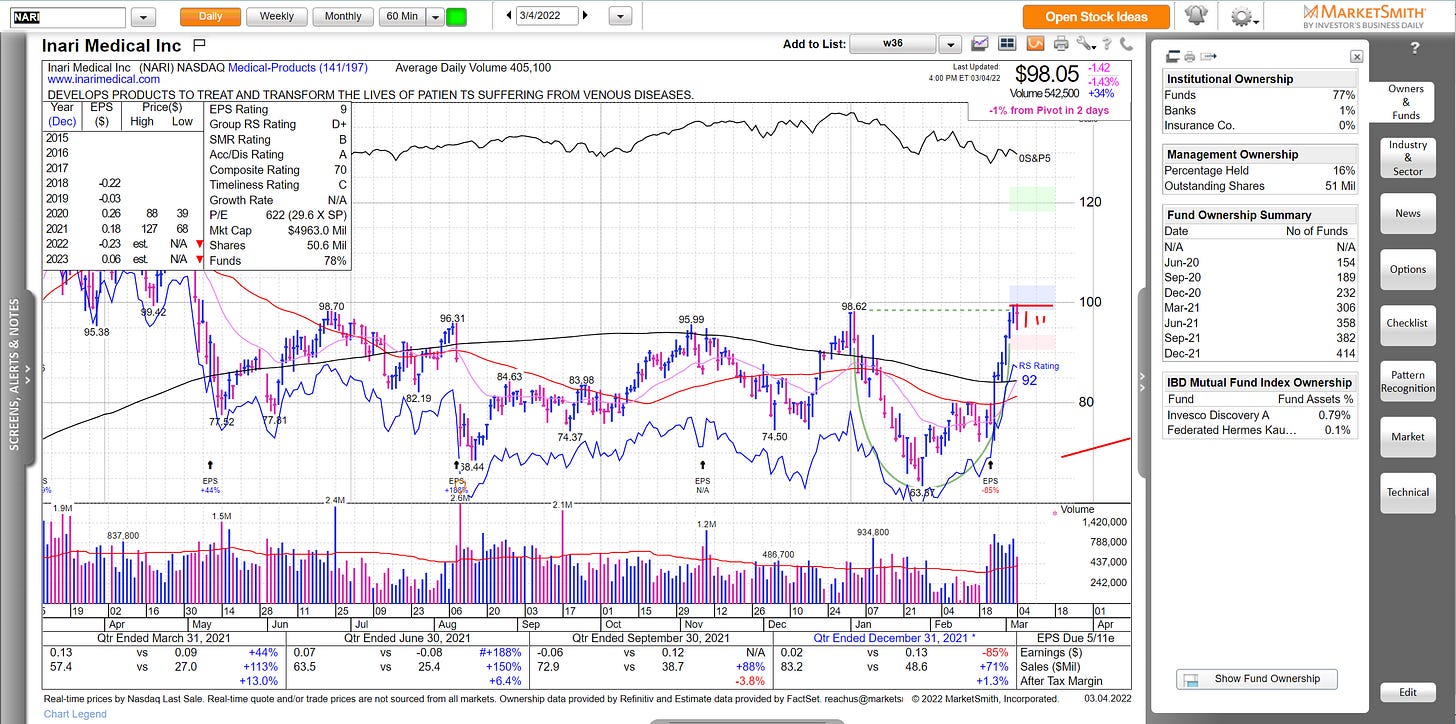Open the Medical-Products (141/197) group link
1456x724 pixels.
click(x=298, y=68)
